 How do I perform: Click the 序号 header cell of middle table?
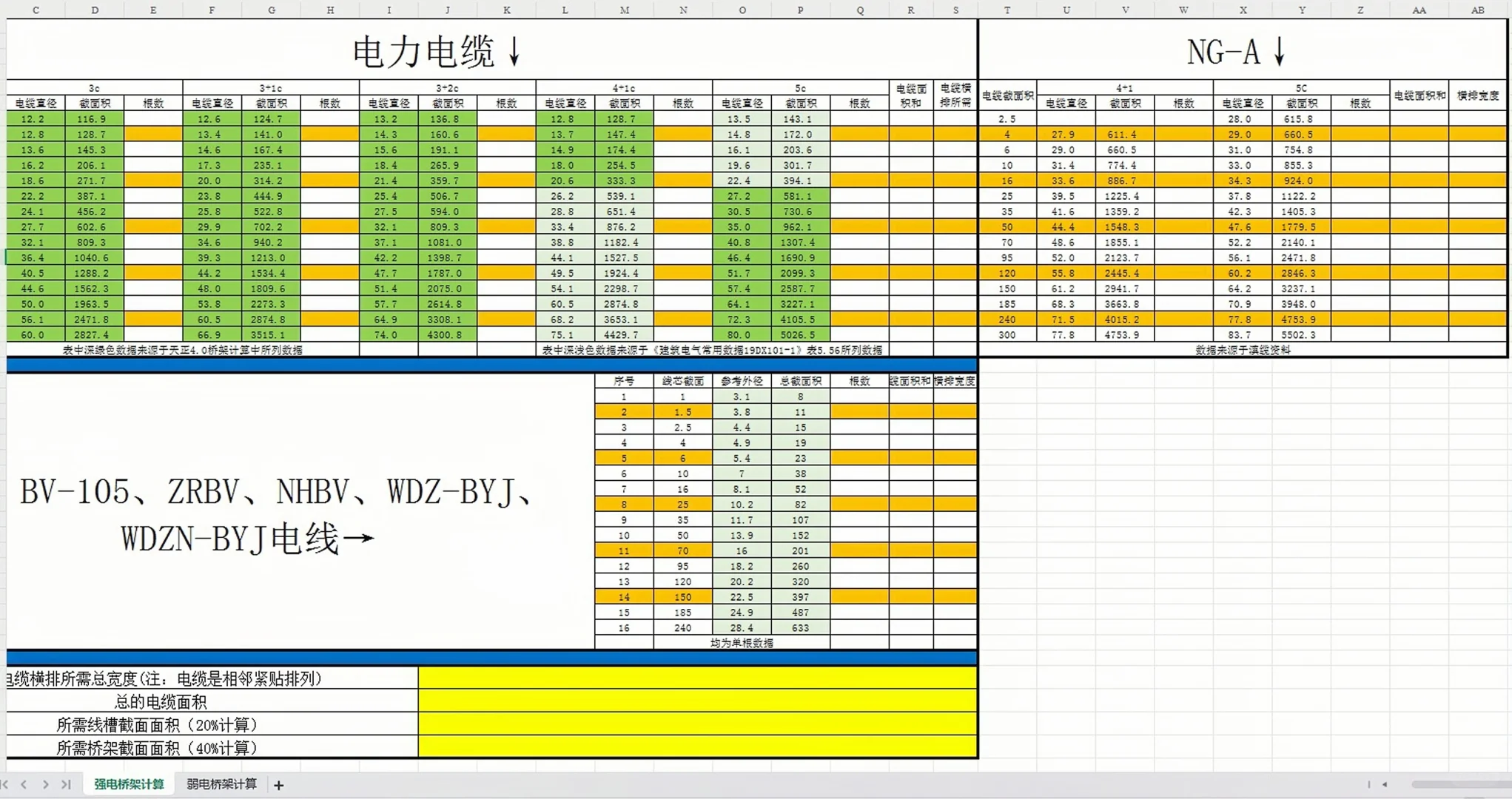(x=624, y=381)
